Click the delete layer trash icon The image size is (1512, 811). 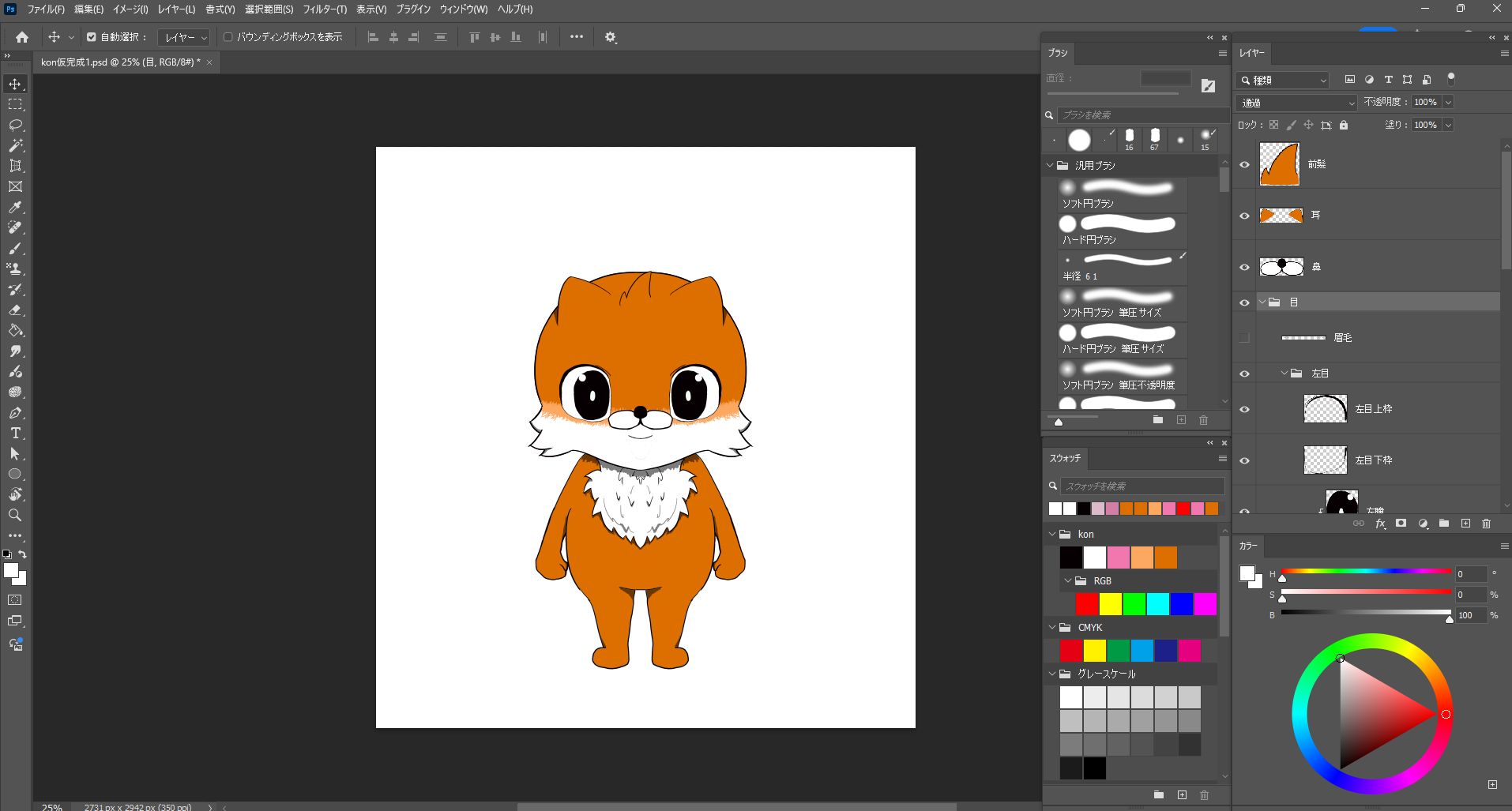coord(1486,524)
